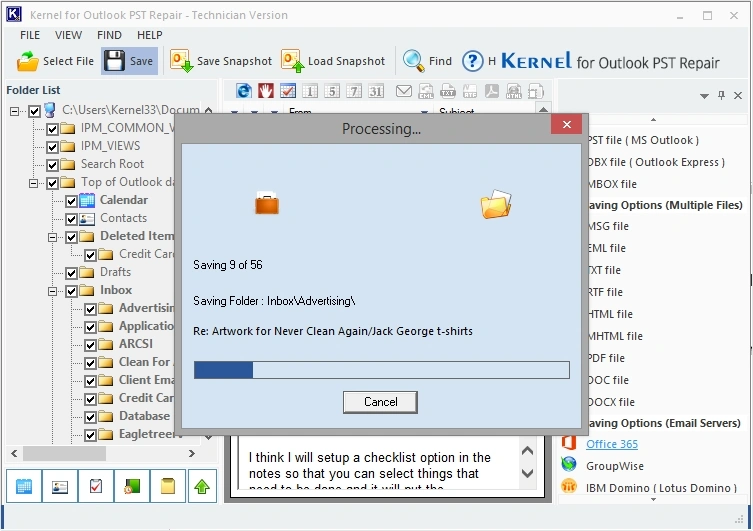The width and height of the screenshot is (753, 531).
Task: Click the GroupWise globe icon
Action: pos(569,464)
